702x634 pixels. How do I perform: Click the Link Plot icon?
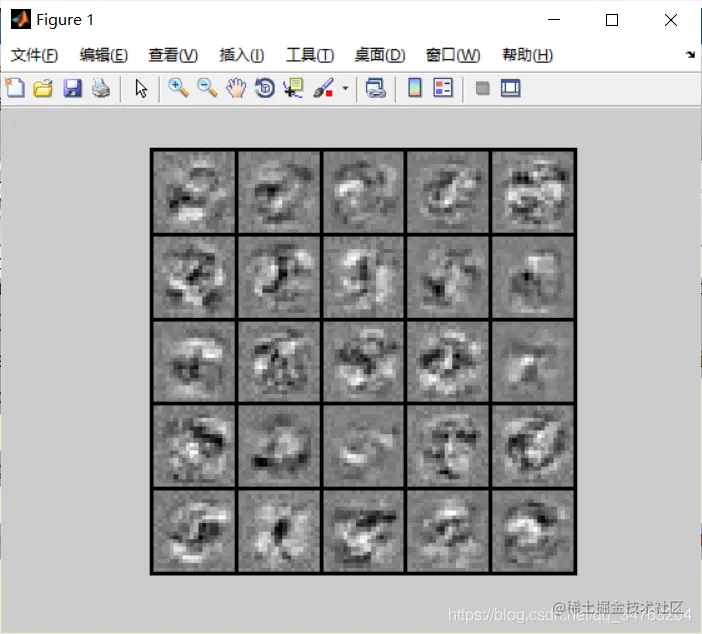pos(376,88)
